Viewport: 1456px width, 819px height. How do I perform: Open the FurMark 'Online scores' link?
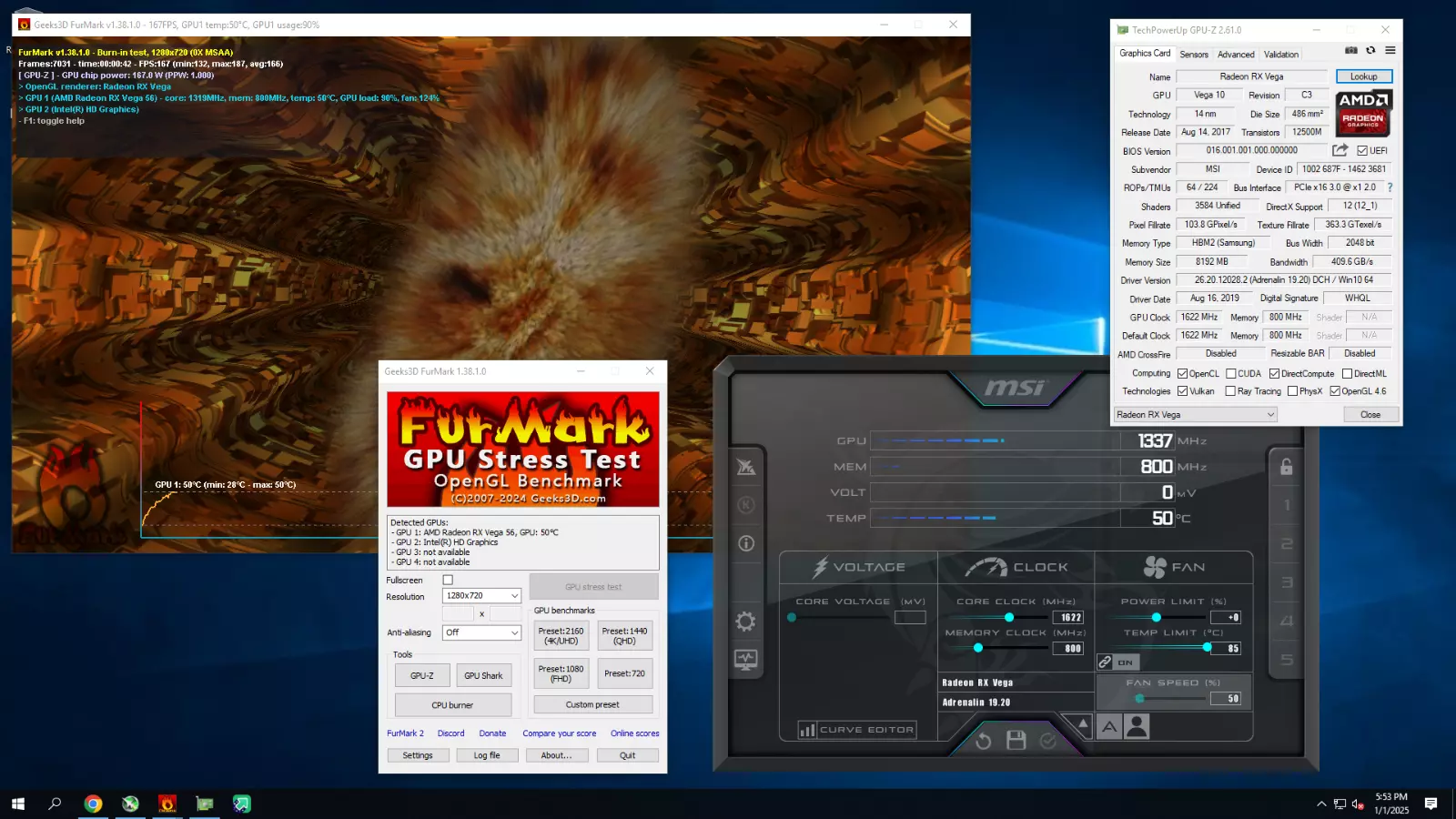tap(635, 733)
